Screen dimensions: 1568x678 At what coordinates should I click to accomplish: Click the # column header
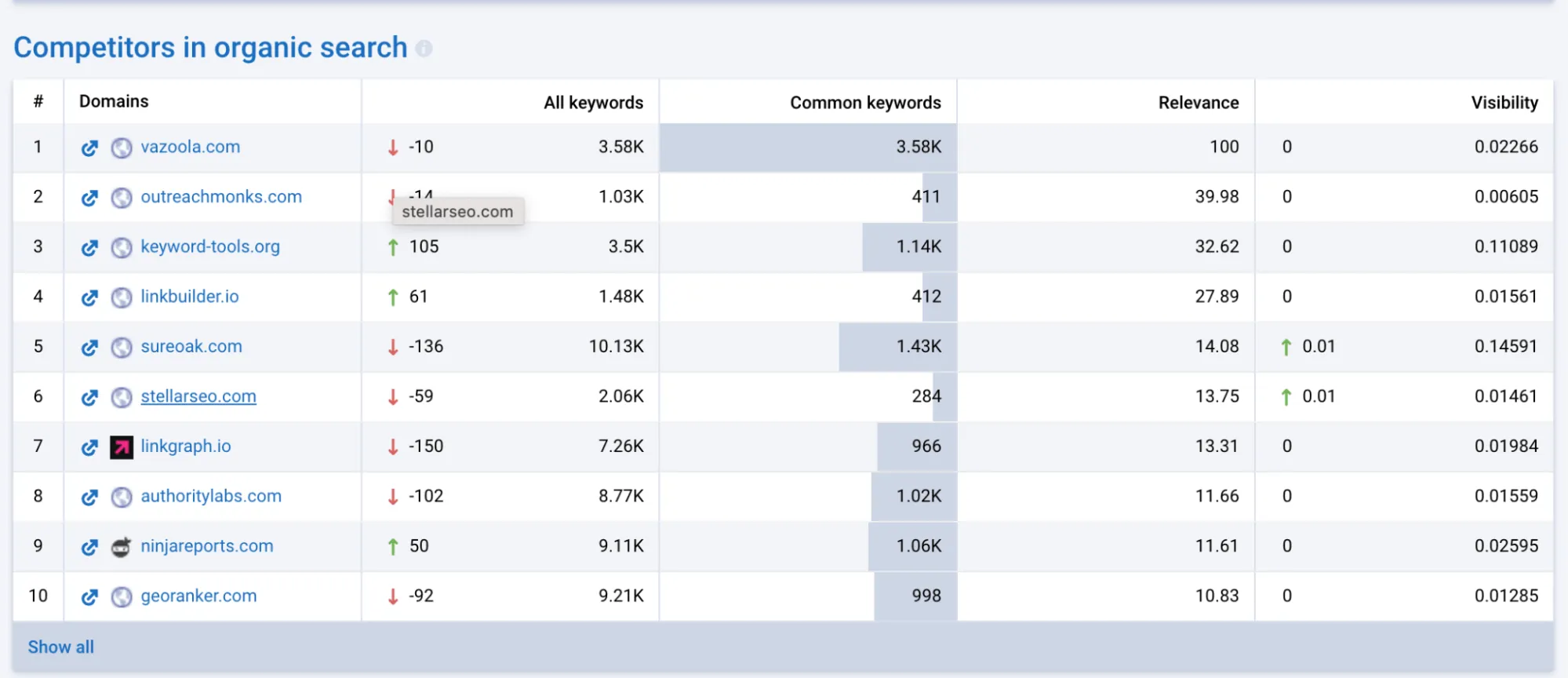38,101
